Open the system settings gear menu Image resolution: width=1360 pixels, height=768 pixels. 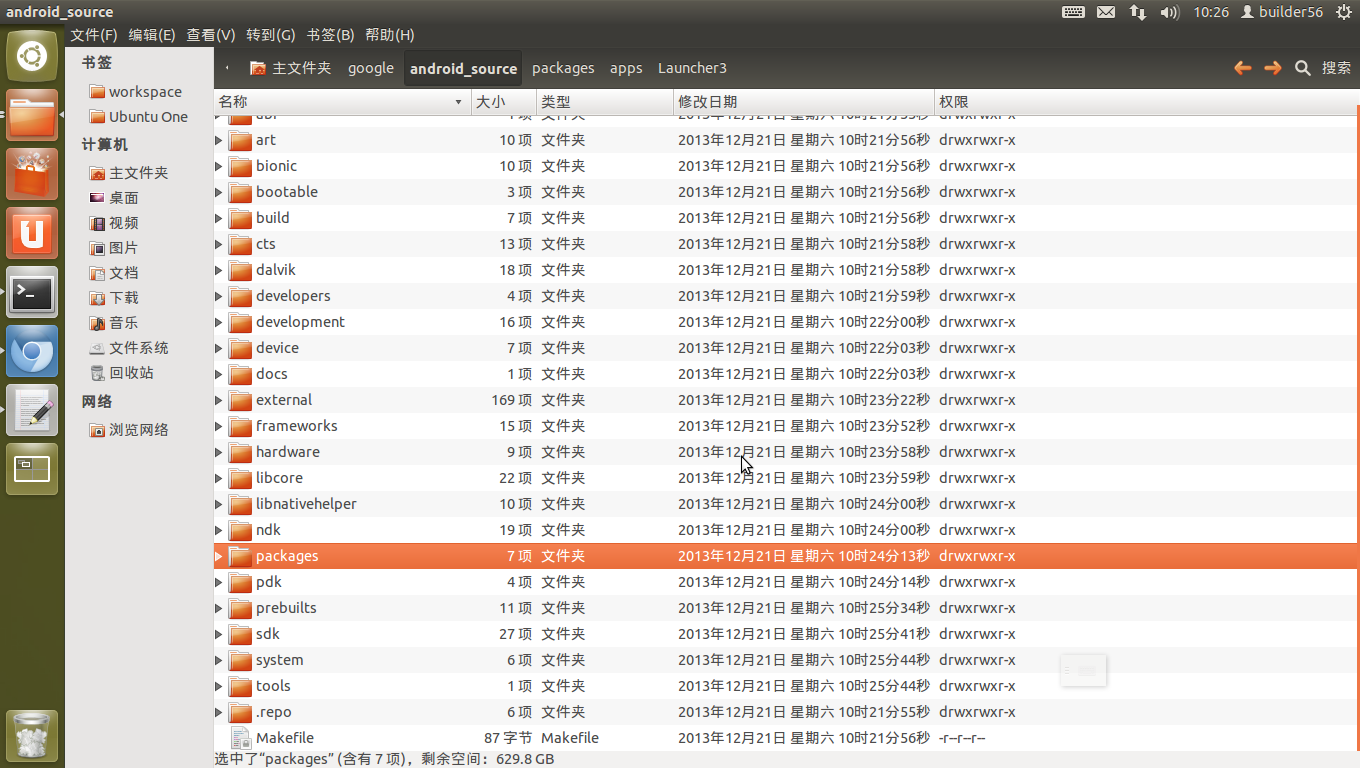[1343, 12]
